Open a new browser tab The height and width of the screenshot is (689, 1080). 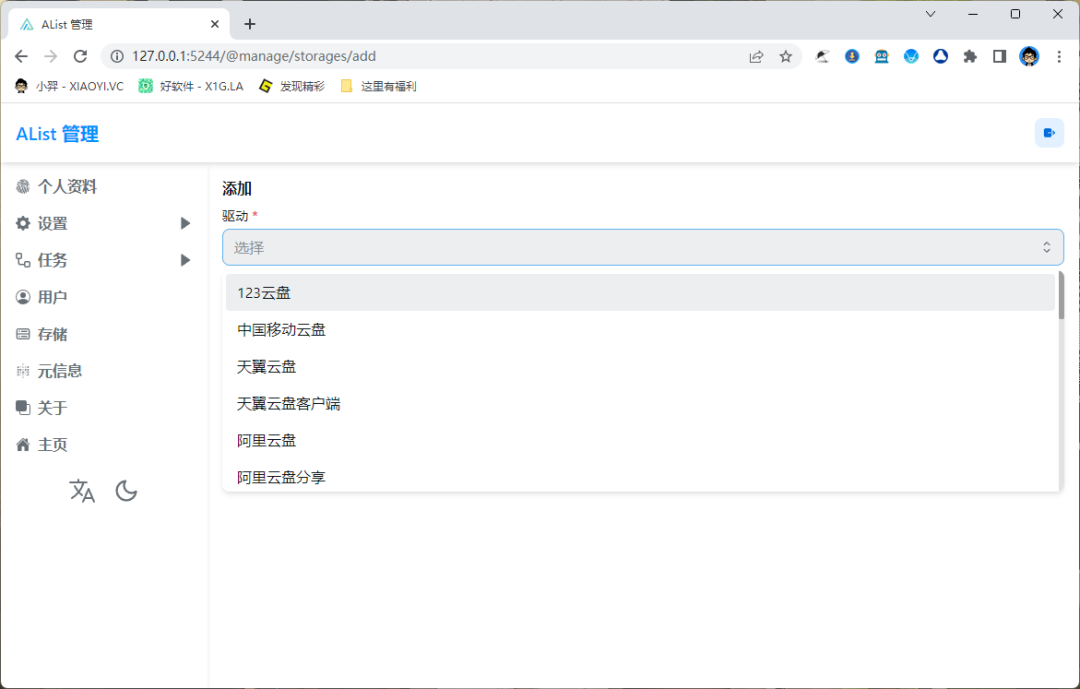point(250,24)
